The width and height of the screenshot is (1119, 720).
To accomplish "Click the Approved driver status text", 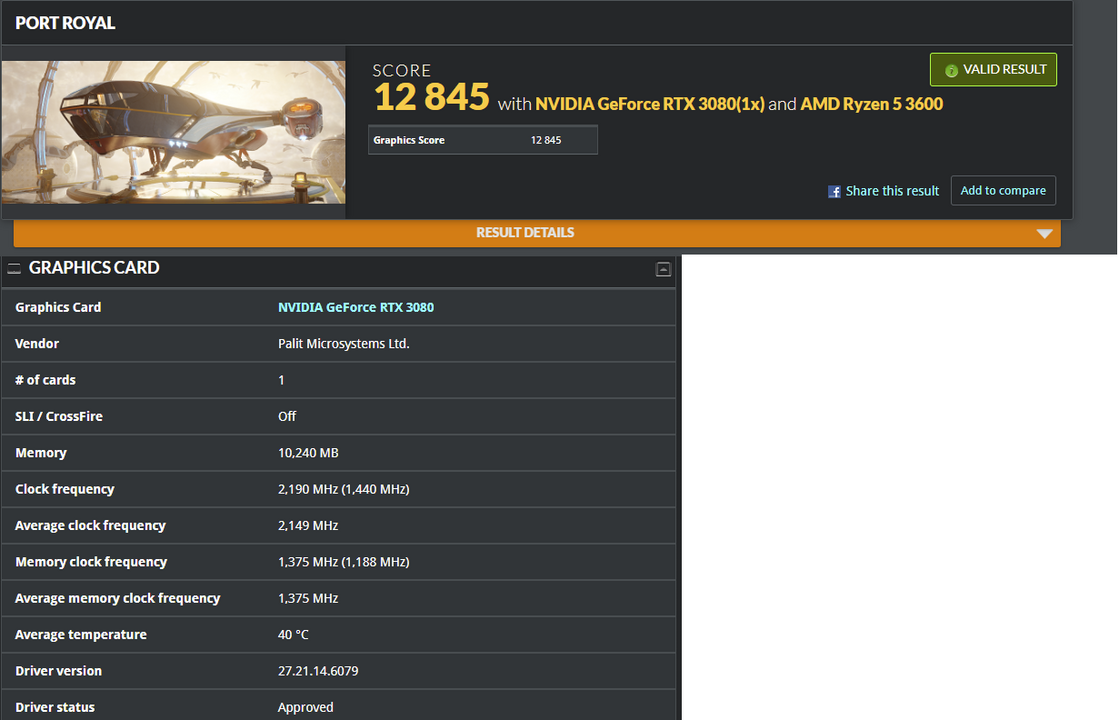I will pos(305,707).
